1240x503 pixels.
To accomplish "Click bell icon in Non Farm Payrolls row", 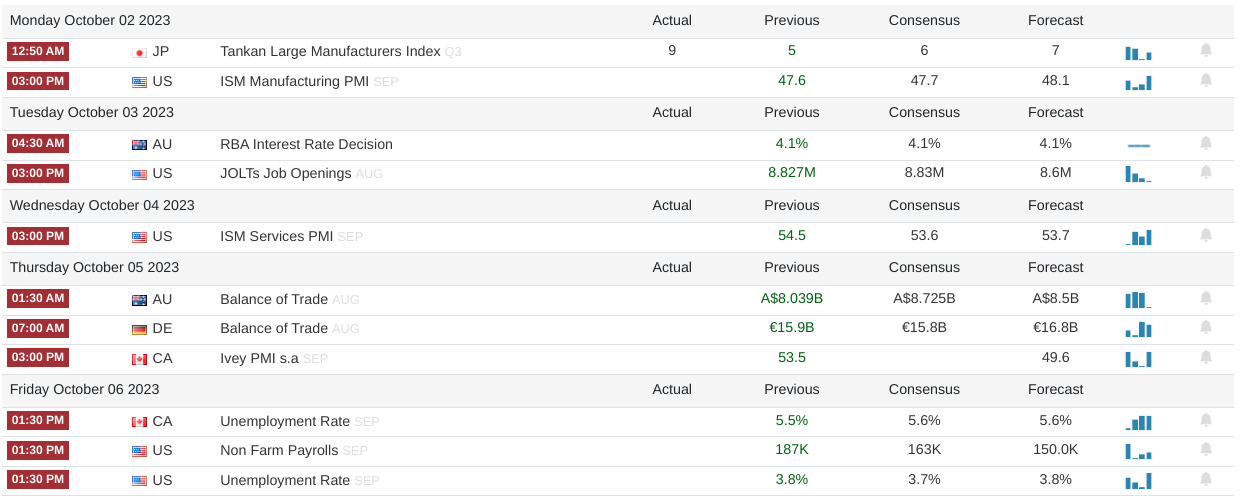I will 1206,450.
